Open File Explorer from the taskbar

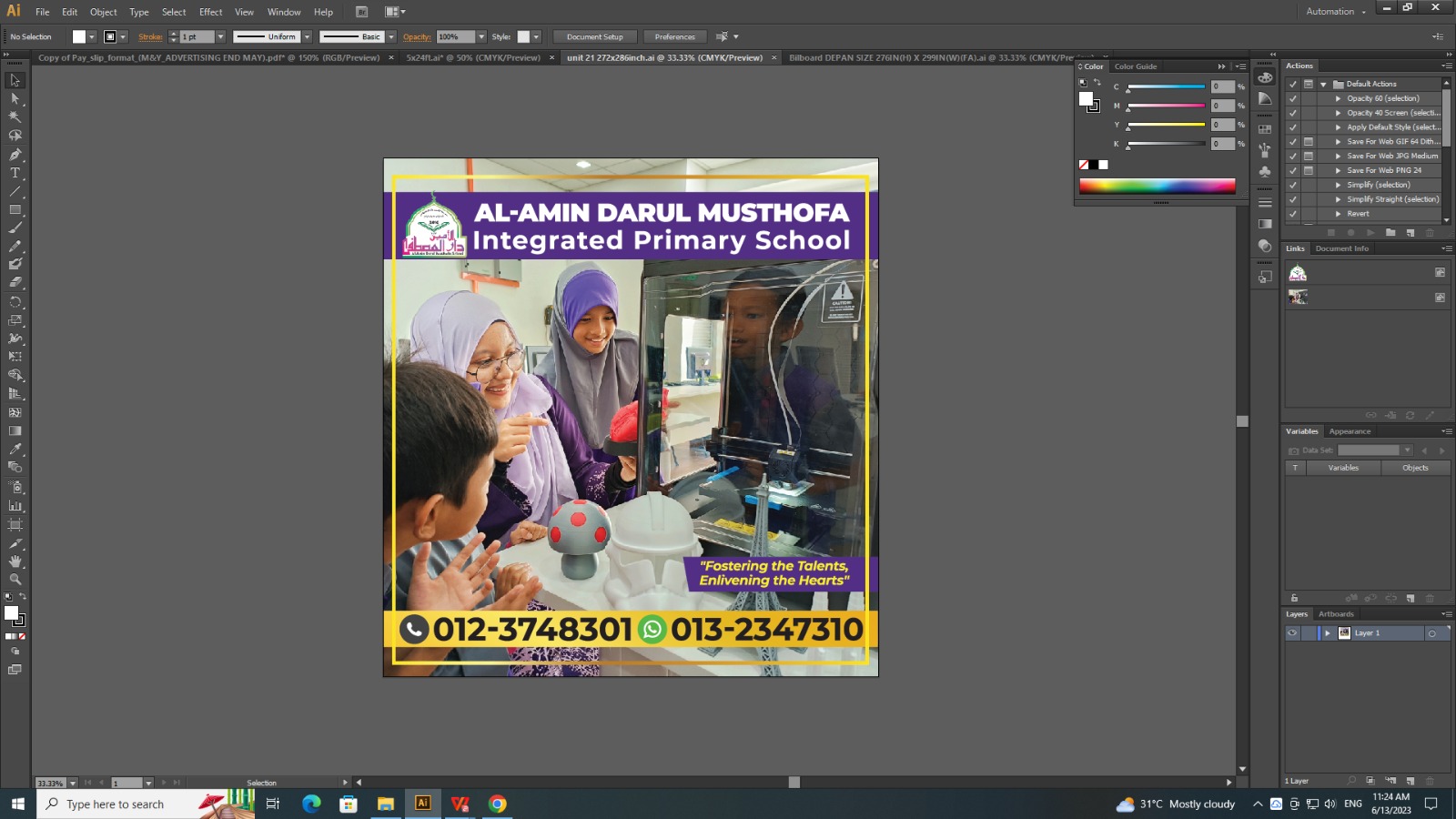click(x=386, y=804)
